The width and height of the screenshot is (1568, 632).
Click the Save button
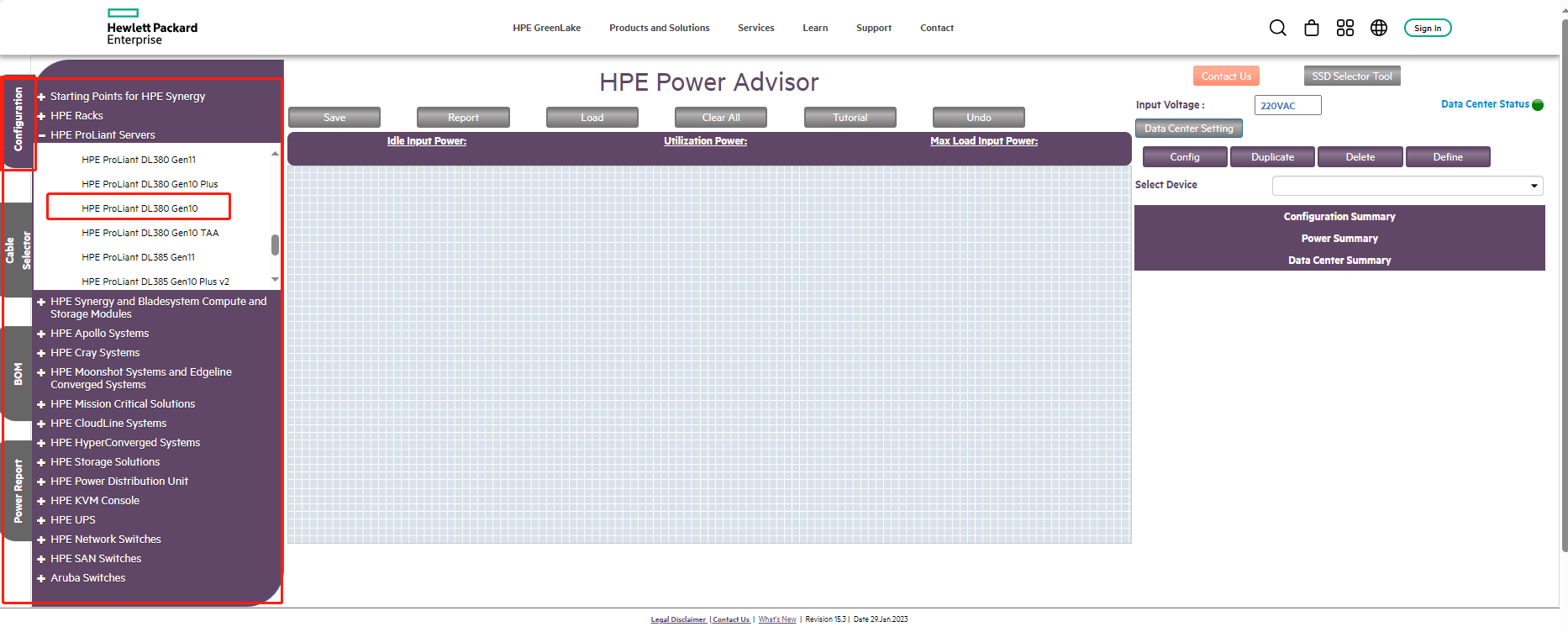(334, 118)
